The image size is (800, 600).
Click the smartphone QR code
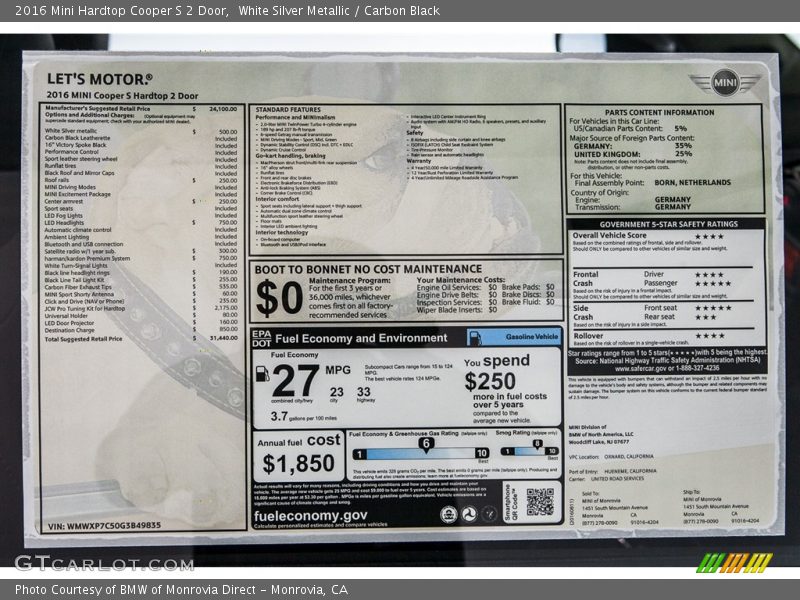click(x=540, y=502)
